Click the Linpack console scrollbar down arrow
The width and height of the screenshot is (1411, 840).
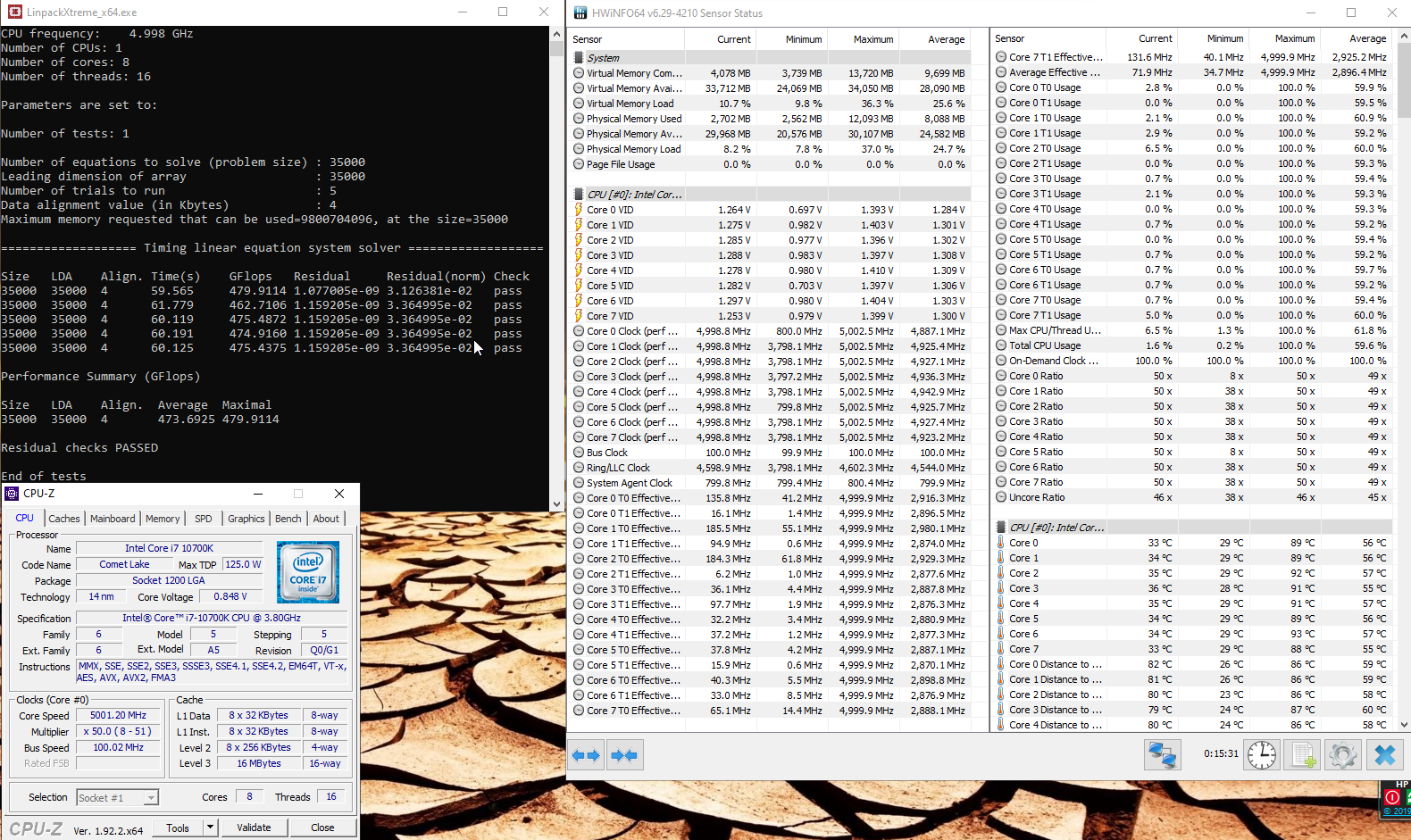click(x=557, y=503)
